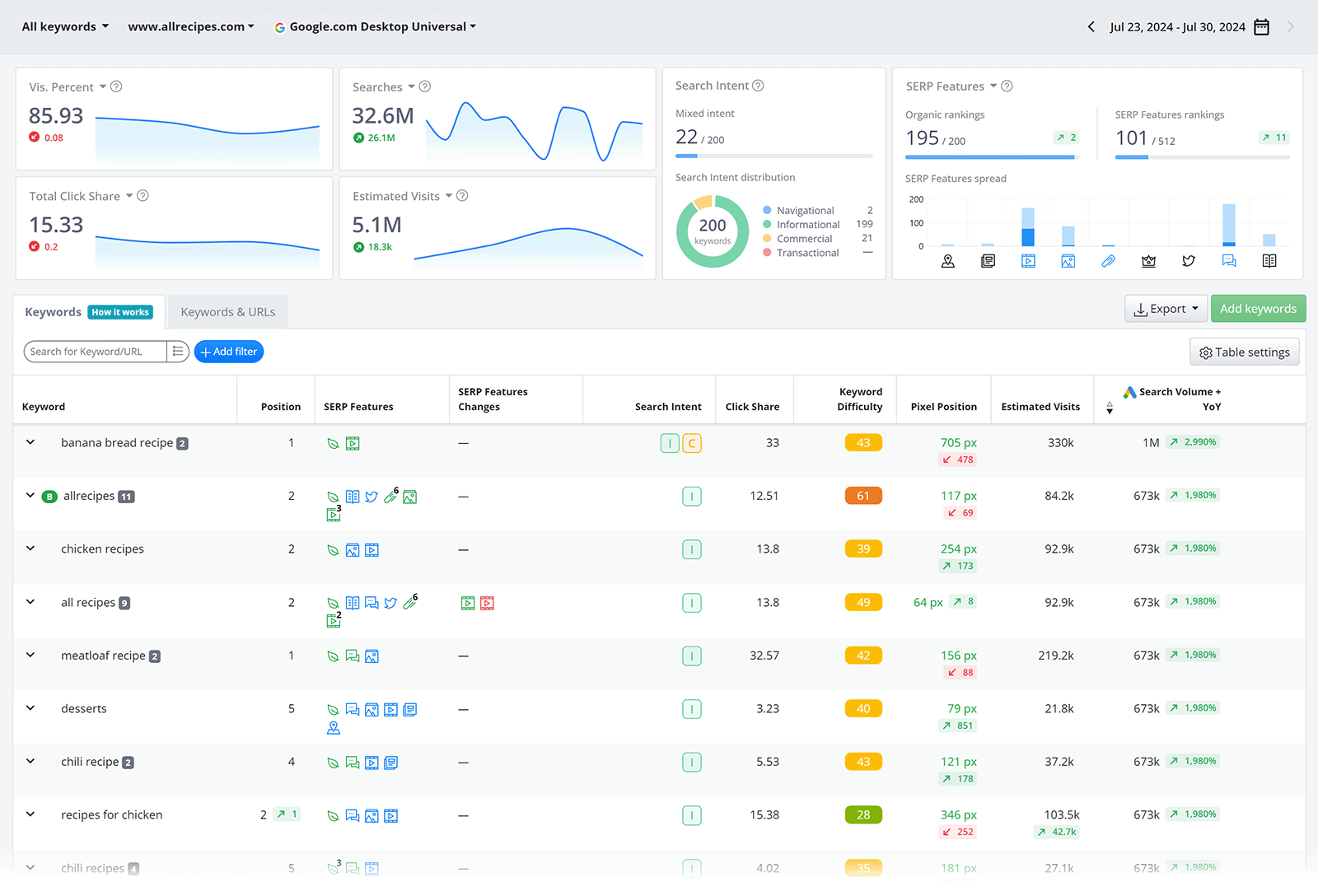
Task: Click the Vis. Percent help icon
Action: point(116,86)
